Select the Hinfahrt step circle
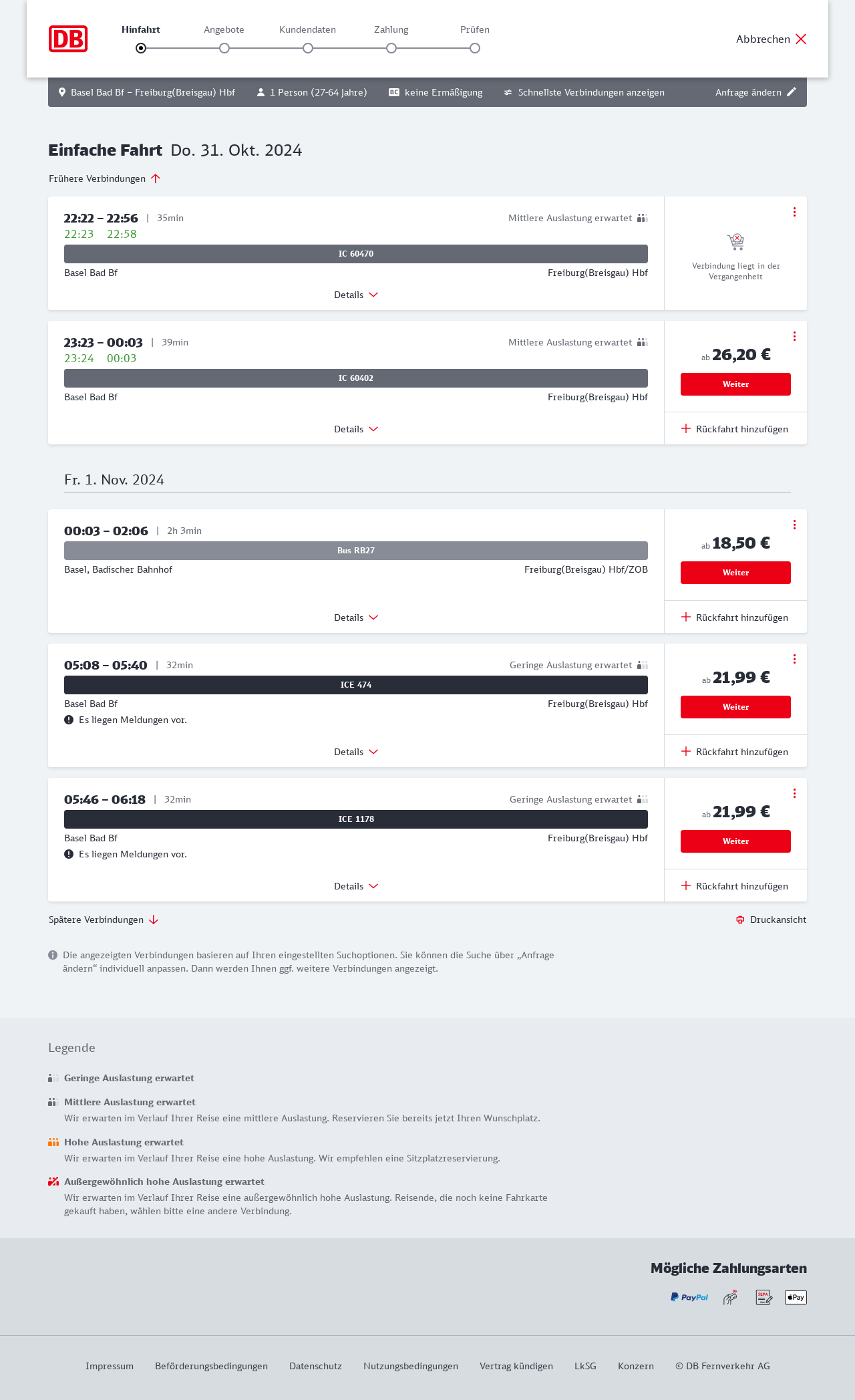Image resolution: width=855 pixels, height=1400 pixels. pyautogui.click(x=141, y=48)
